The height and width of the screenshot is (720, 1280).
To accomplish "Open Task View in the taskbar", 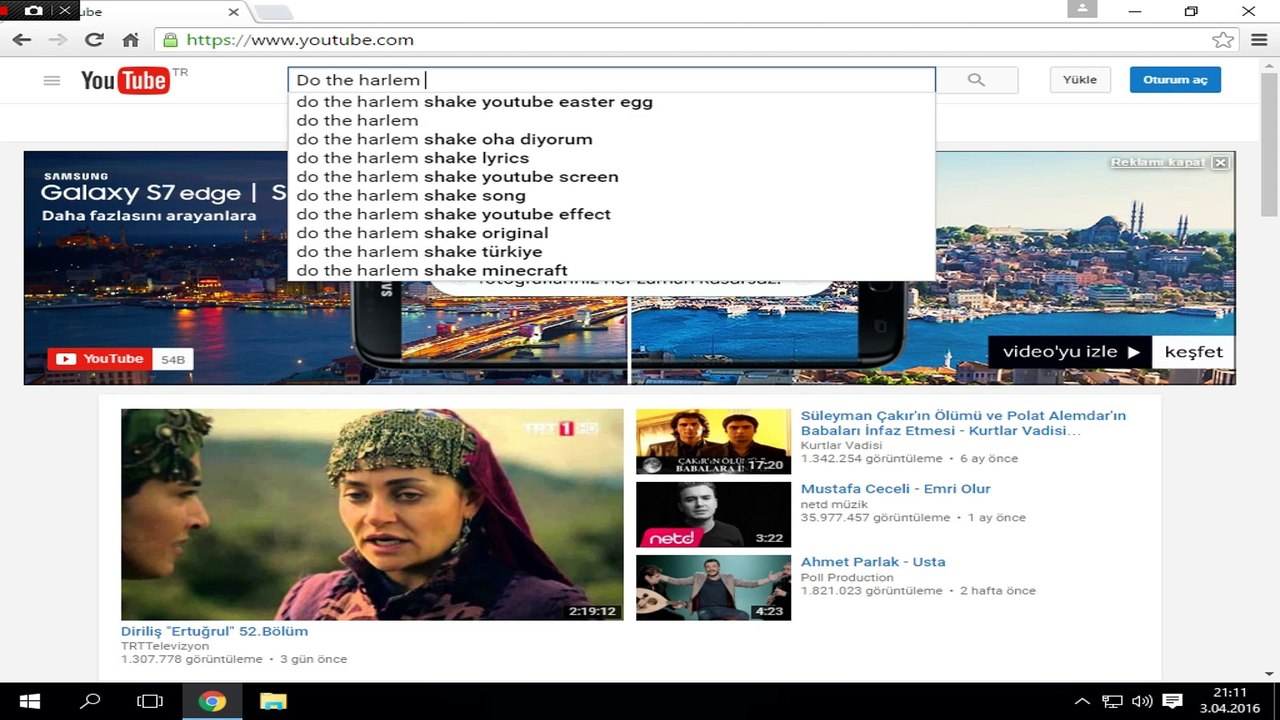I will pos(150,701).
